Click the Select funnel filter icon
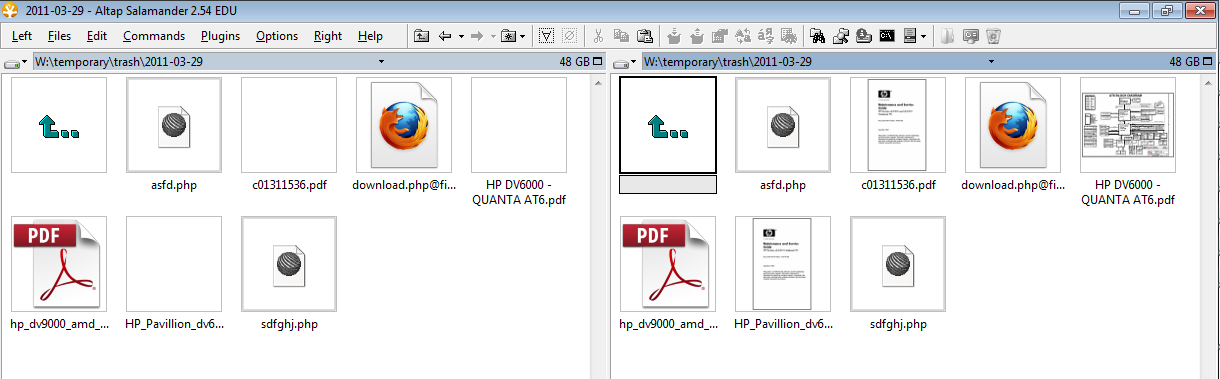 [546, 36]
